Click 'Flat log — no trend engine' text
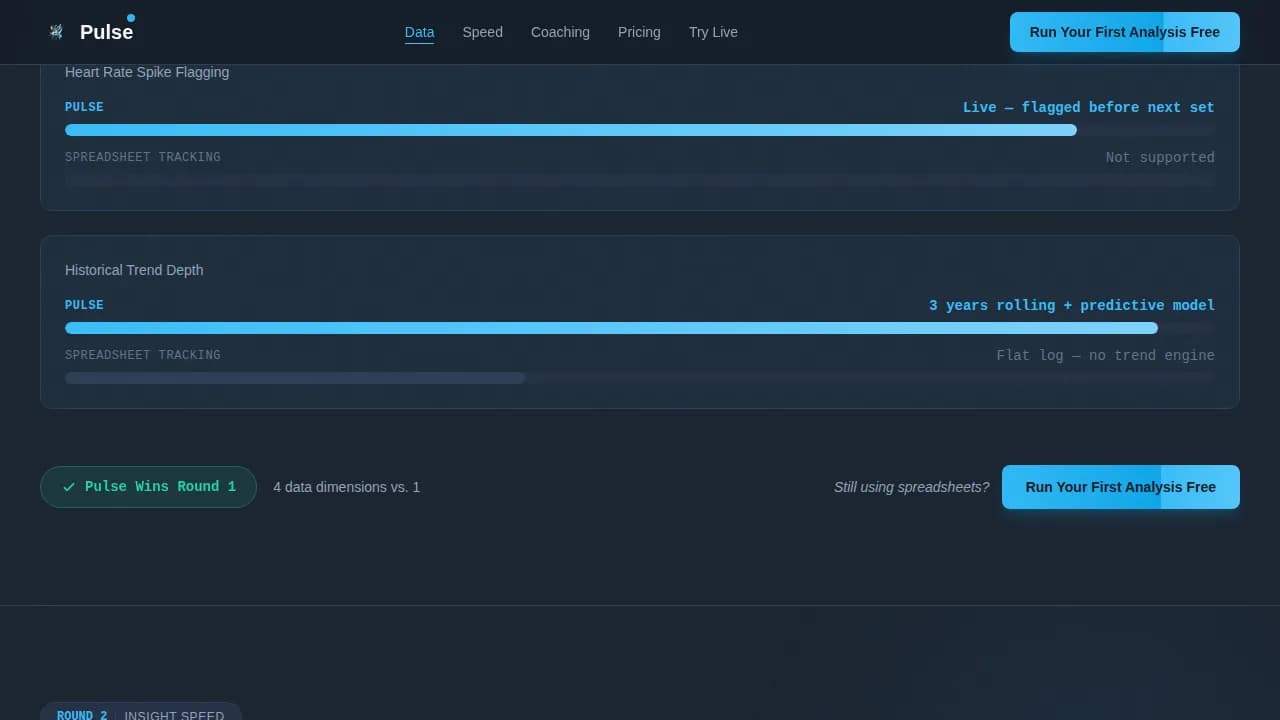Screen dimensions: 1280x720 pos(1106,355)
